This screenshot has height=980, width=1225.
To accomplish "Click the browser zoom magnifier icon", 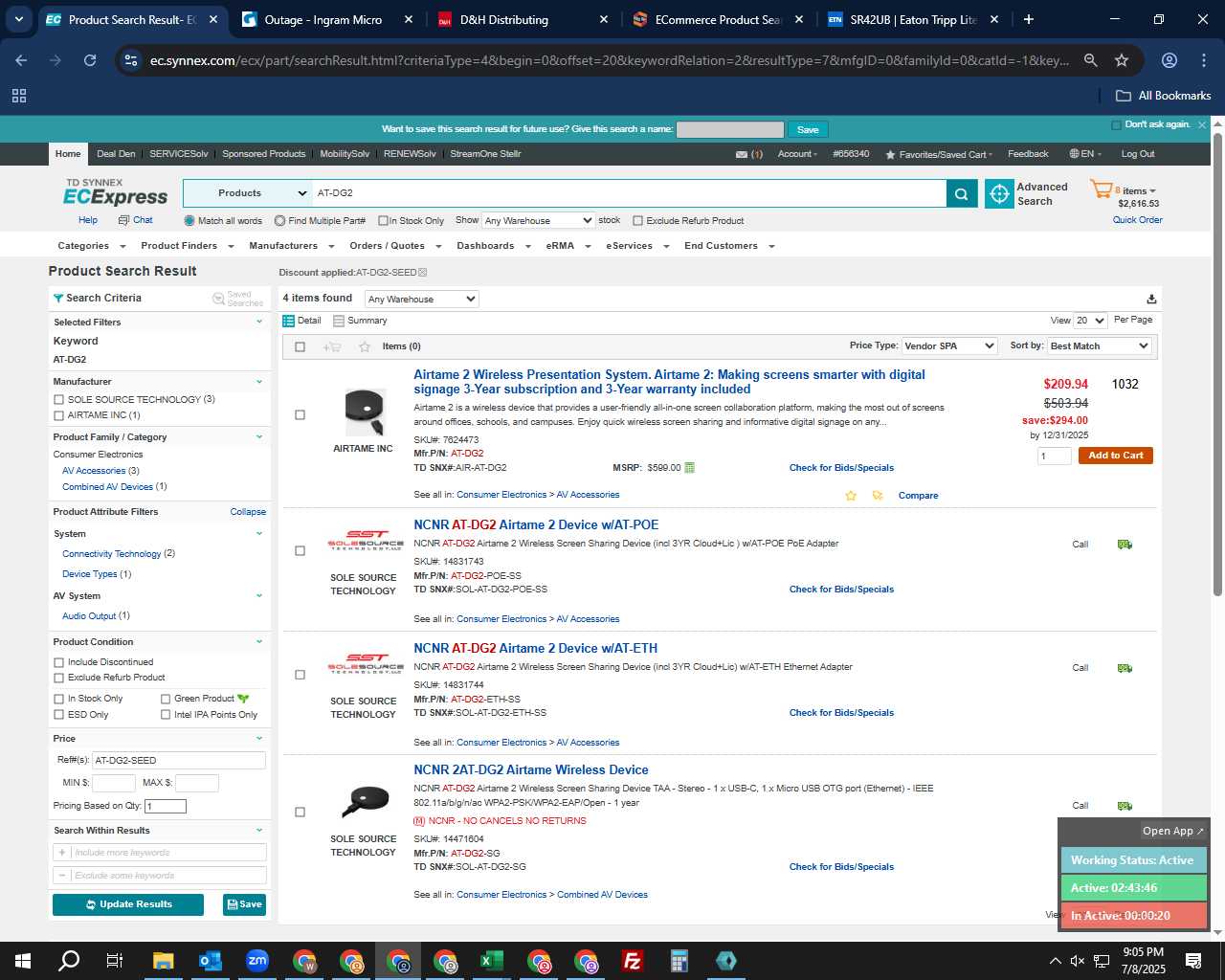I will [x=1090, y=60].
